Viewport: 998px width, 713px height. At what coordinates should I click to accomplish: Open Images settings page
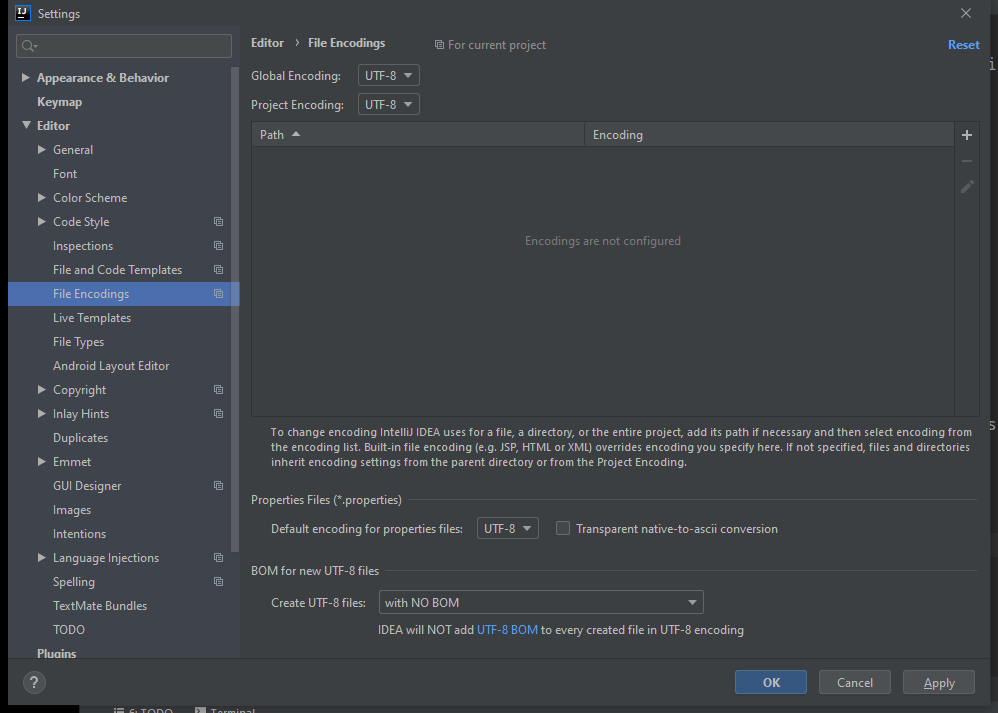(72, 510)
